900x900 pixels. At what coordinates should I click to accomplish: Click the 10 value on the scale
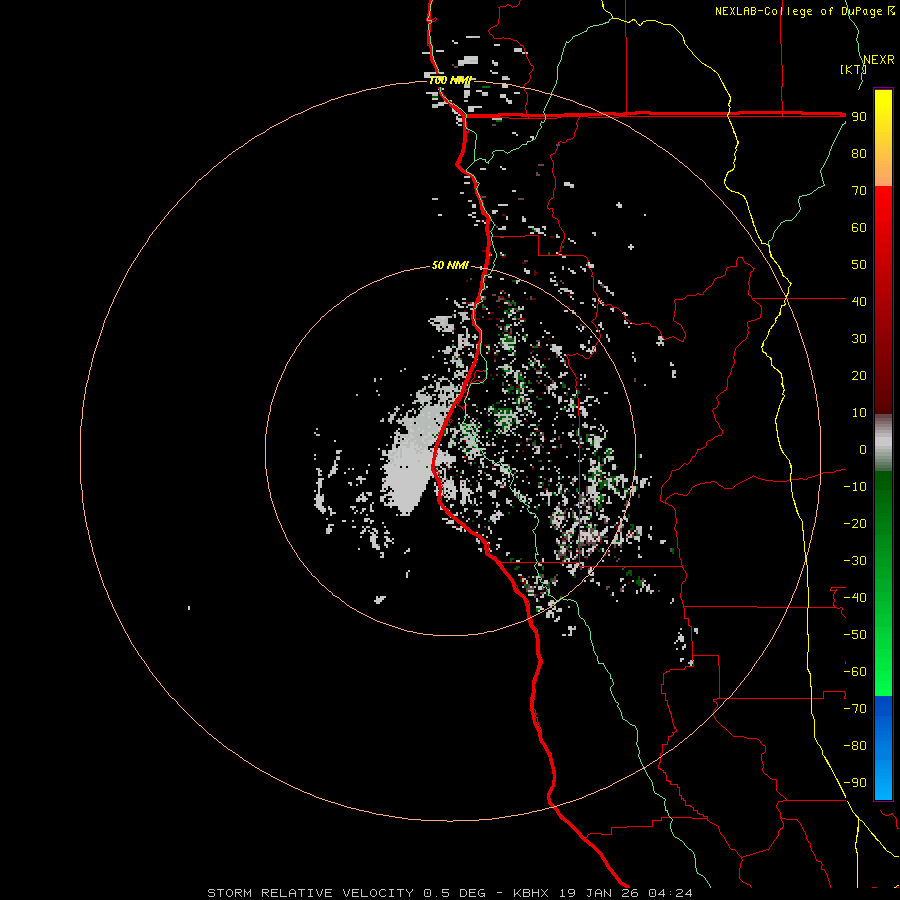click(x=859, y=413)
